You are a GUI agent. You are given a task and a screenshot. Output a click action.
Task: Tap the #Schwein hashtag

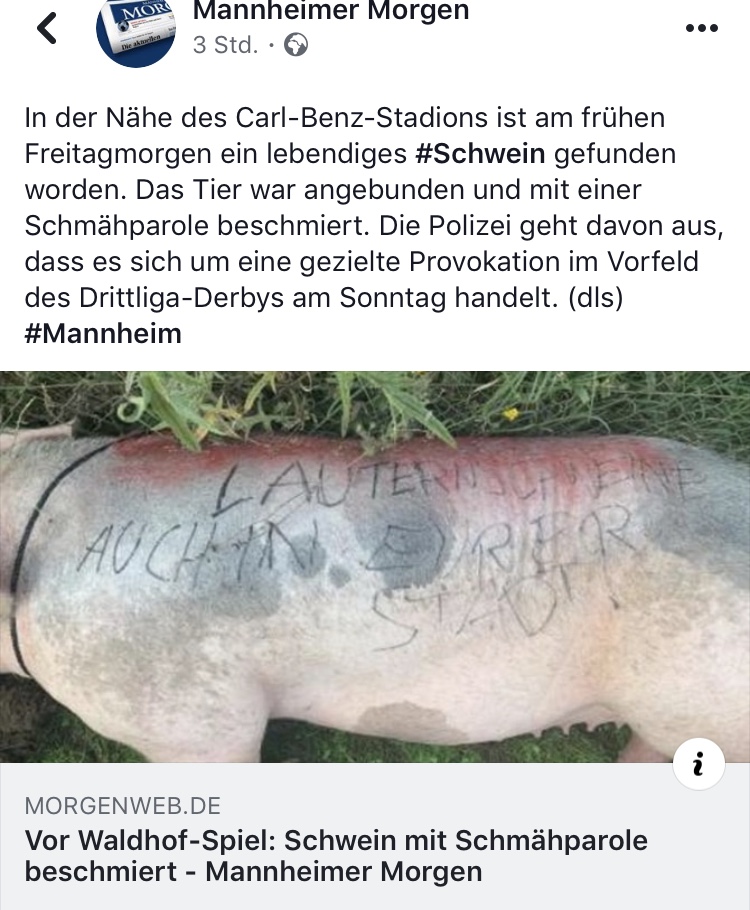[x=481, y=154]
